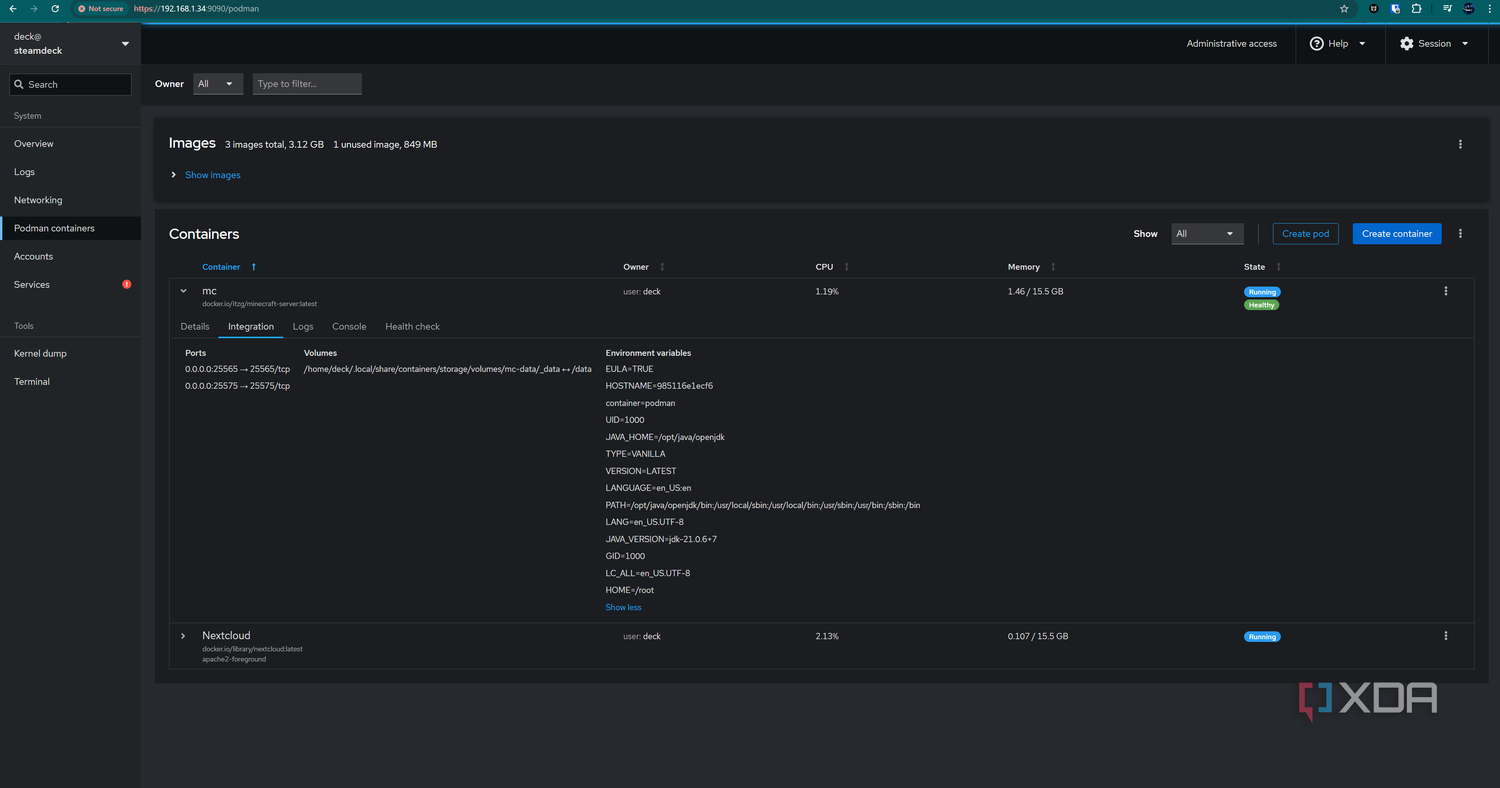Open Terminal under Tools
Viewport: 1500px width, 788px height.
click(70, 381)
